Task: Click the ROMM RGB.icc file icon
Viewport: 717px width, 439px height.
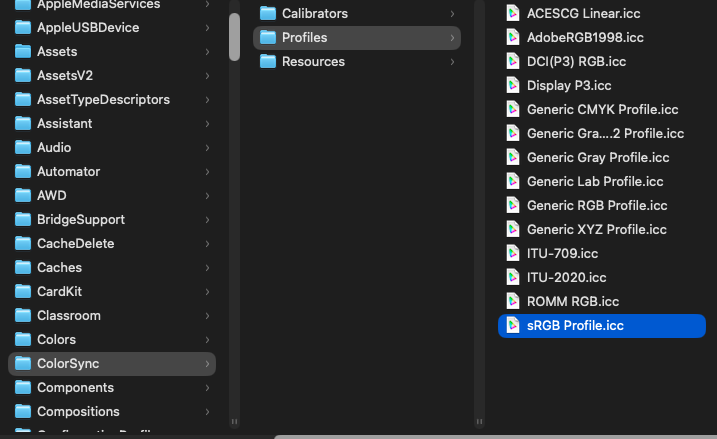Action: (512, 301)
